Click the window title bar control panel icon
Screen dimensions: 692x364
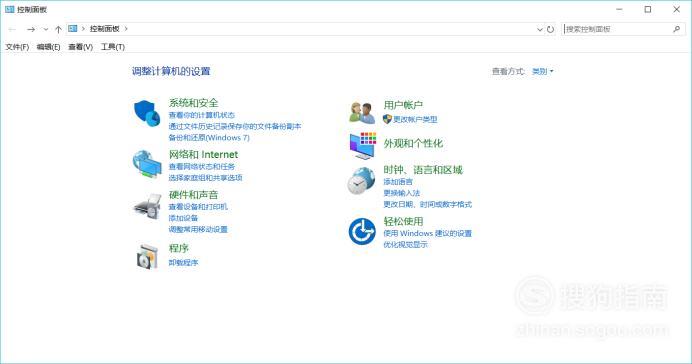click(x=9, y=9)
